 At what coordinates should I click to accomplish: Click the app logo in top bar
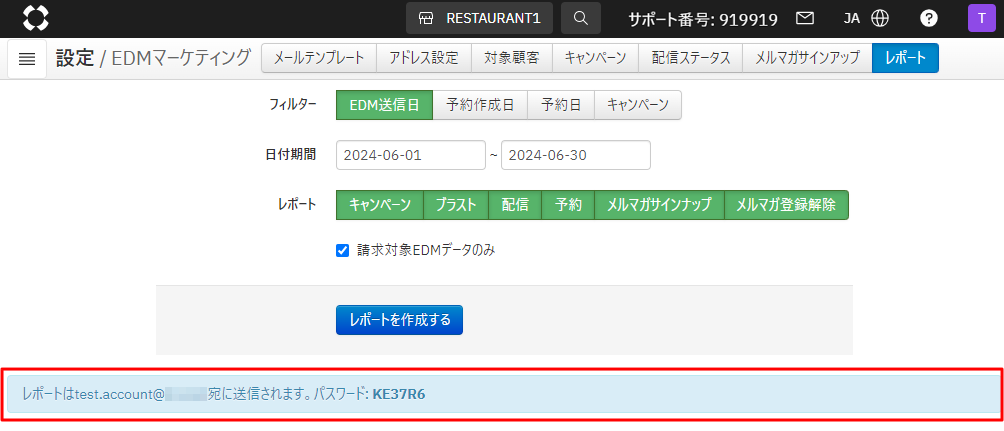click(35, 18)
